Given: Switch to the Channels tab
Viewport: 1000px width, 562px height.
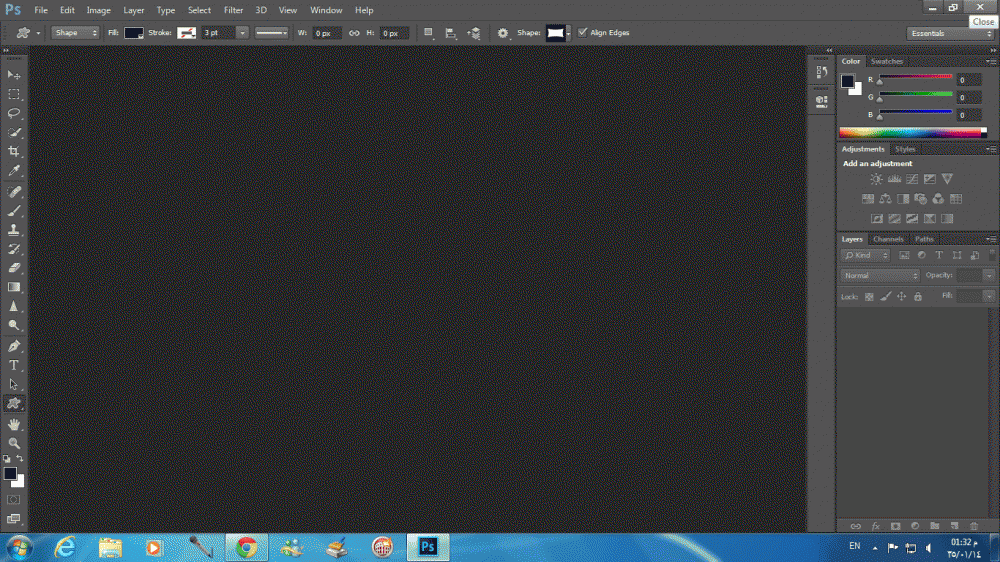Looking at the screenshot, I should click(x=888, y=239).
